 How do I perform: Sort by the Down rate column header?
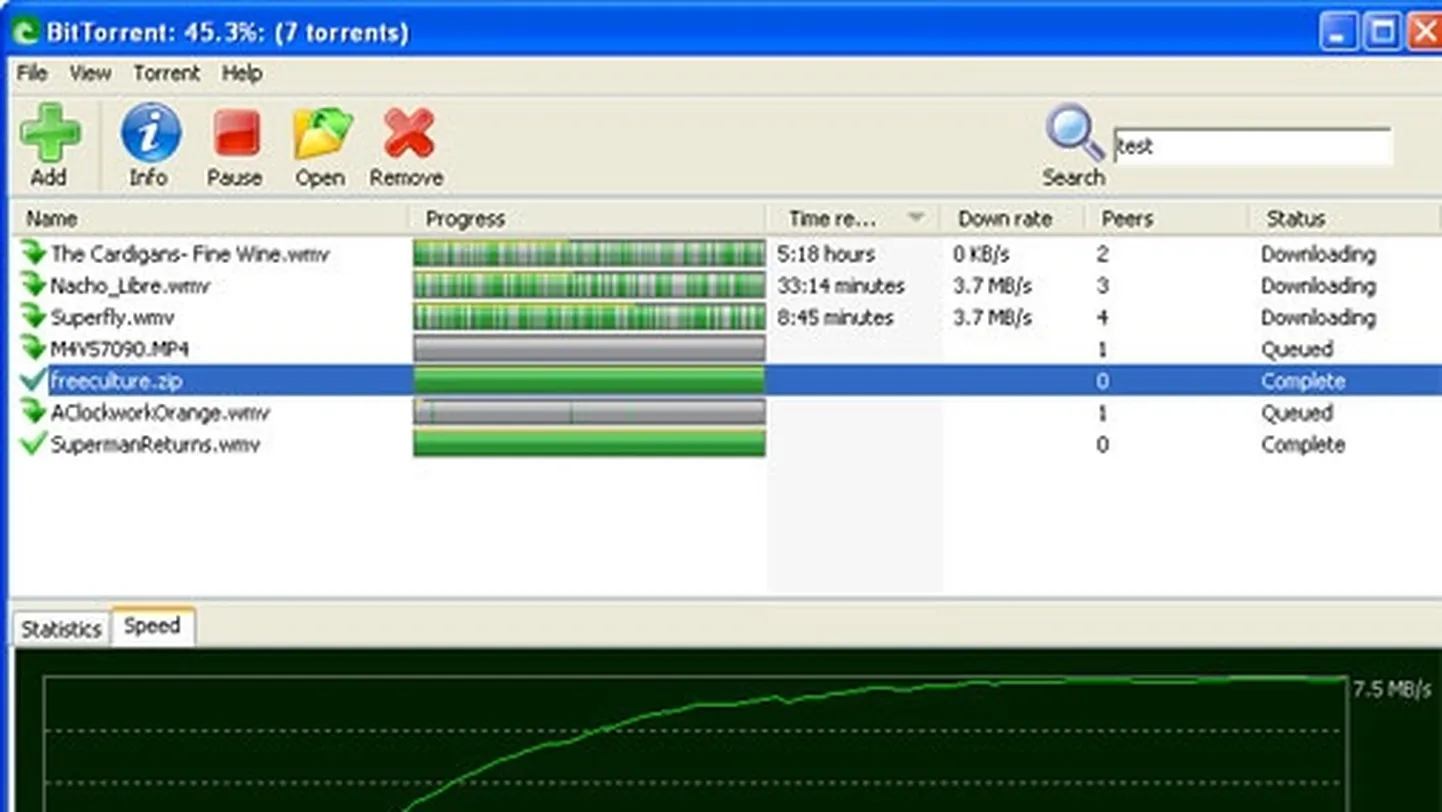[1013, 218]
